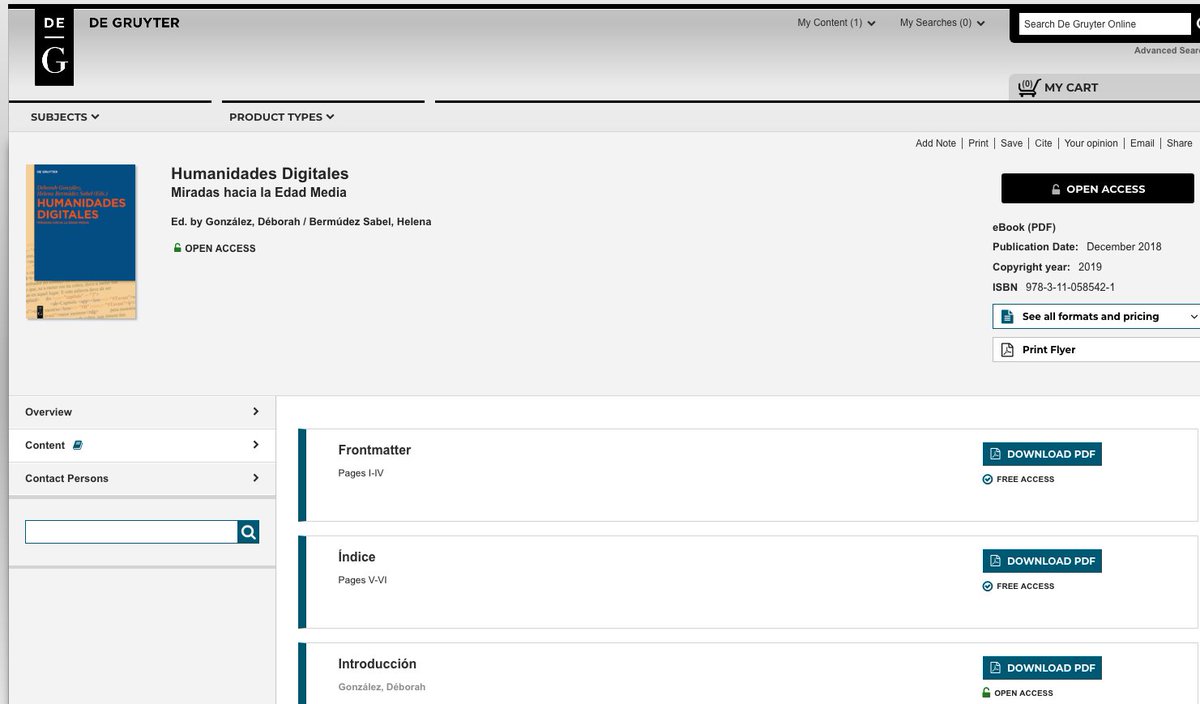Open the Content section
This screenshot has width=1200, height=704.
click(142, 445)
